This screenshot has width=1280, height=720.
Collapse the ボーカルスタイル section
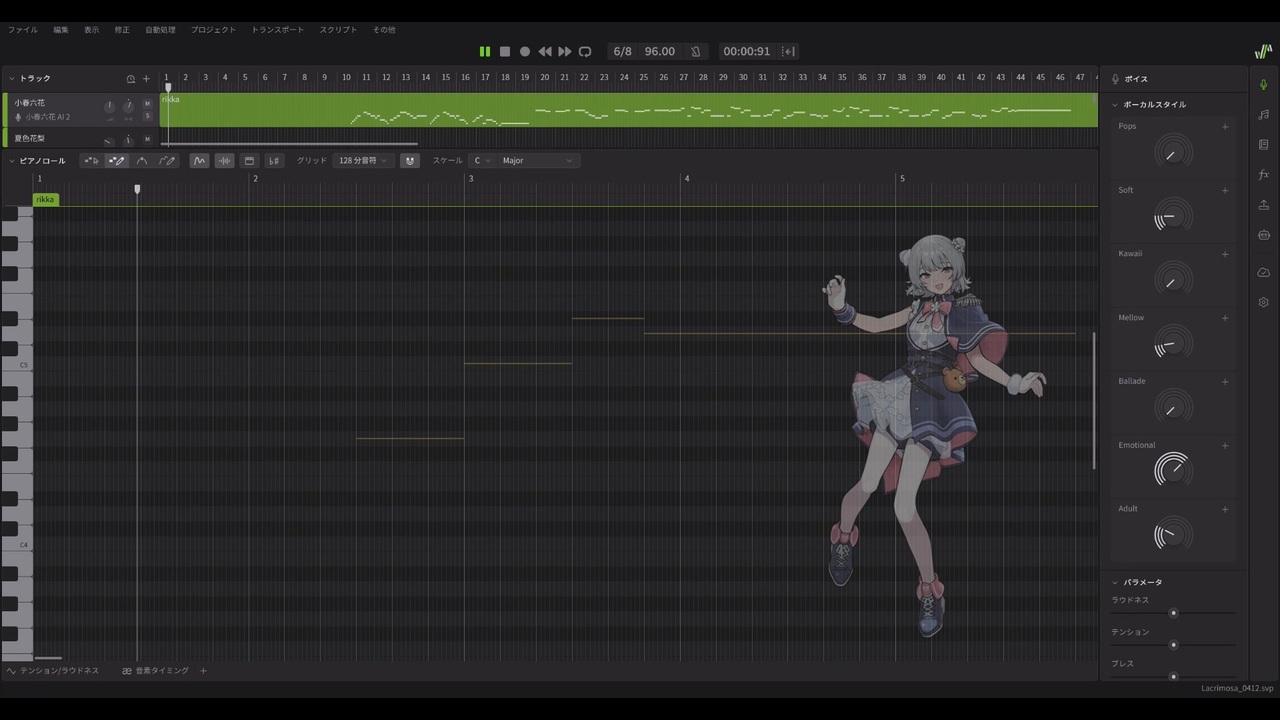[x=1115, y=105]
